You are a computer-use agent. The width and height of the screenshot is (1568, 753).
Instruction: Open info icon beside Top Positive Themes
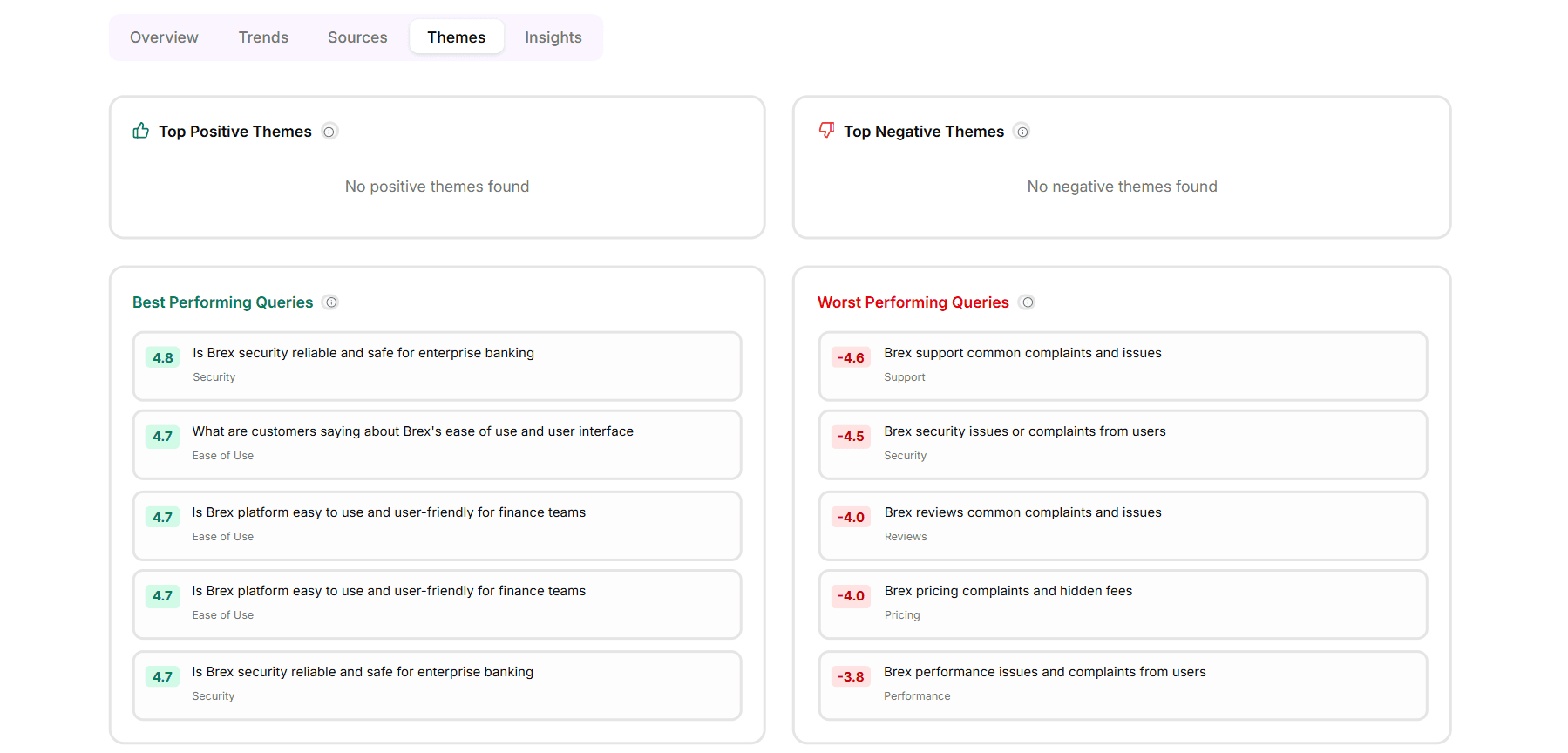329,132
